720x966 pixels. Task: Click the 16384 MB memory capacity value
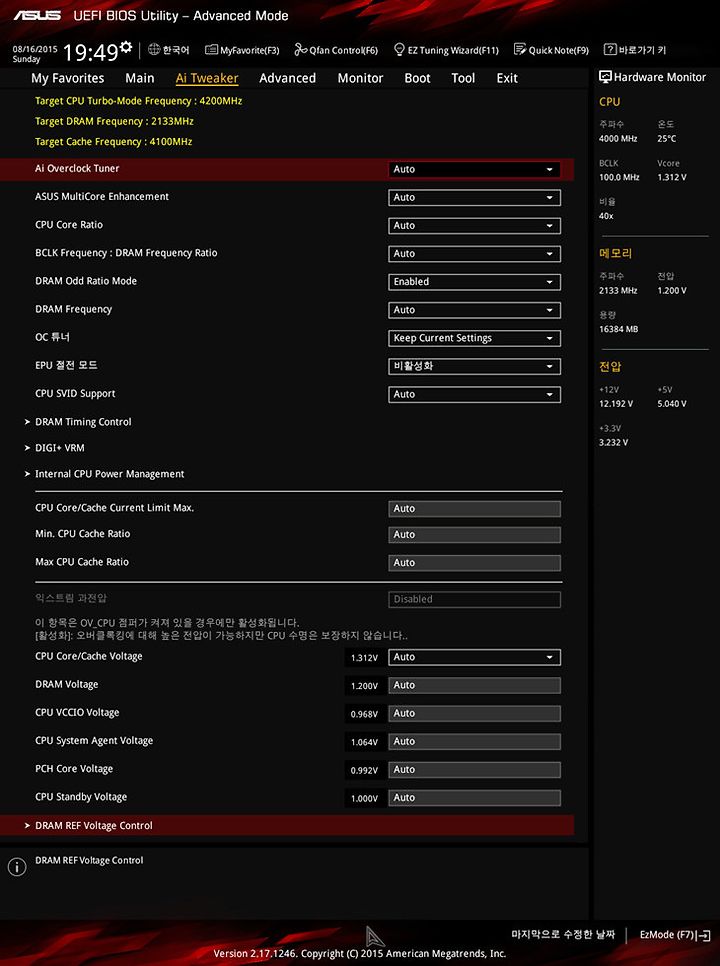tap(618, 329)
